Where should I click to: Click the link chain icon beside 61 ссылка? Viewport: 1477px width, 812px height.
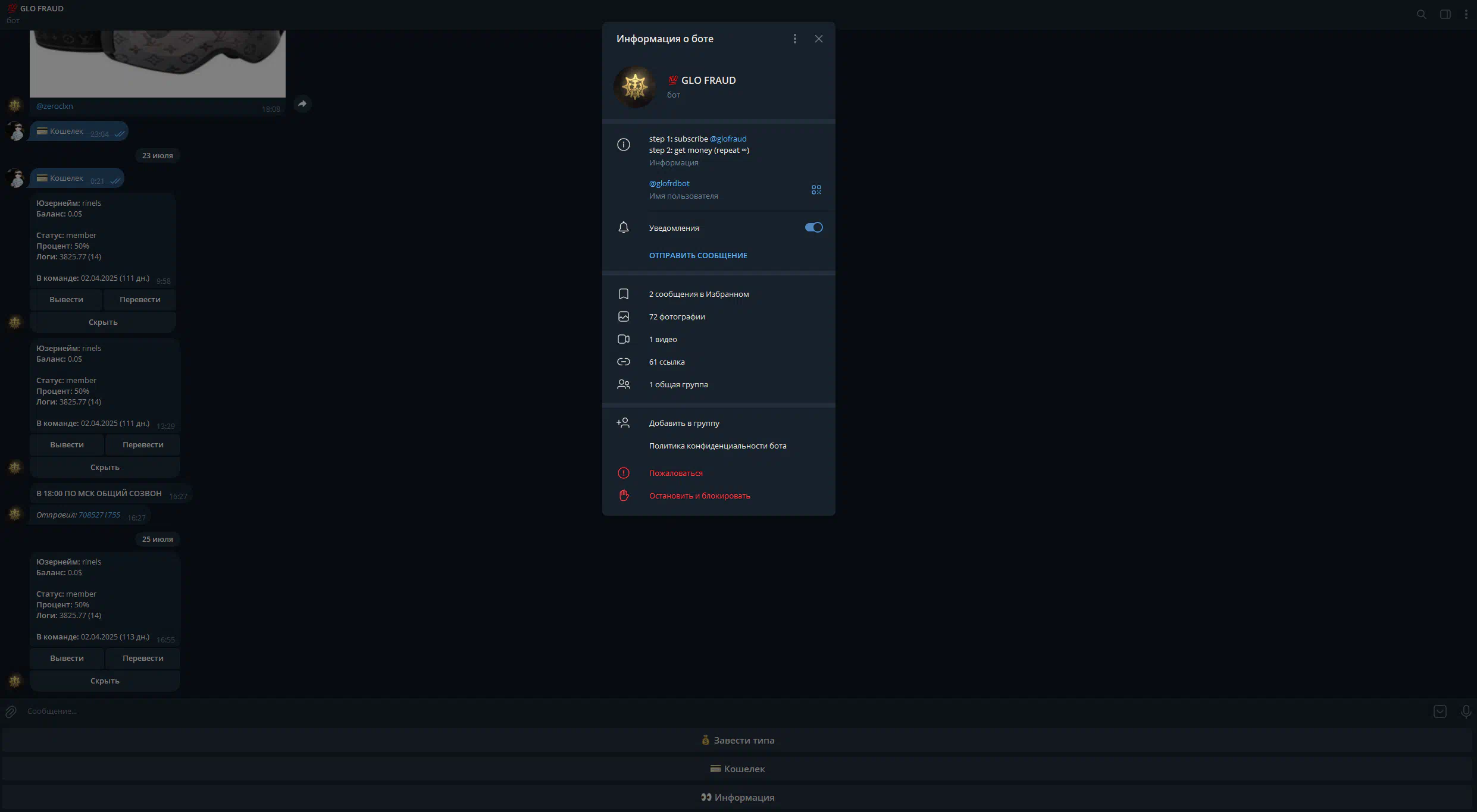click(x=624, y=362)
